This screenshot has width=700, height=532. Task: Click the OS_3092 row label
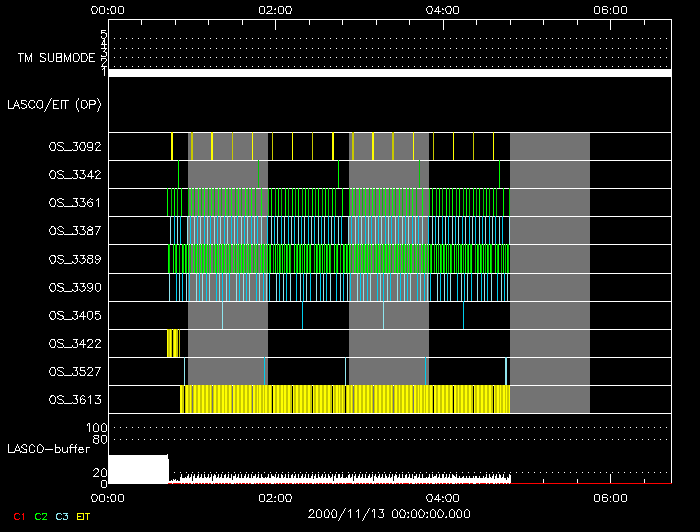(74, 147)
